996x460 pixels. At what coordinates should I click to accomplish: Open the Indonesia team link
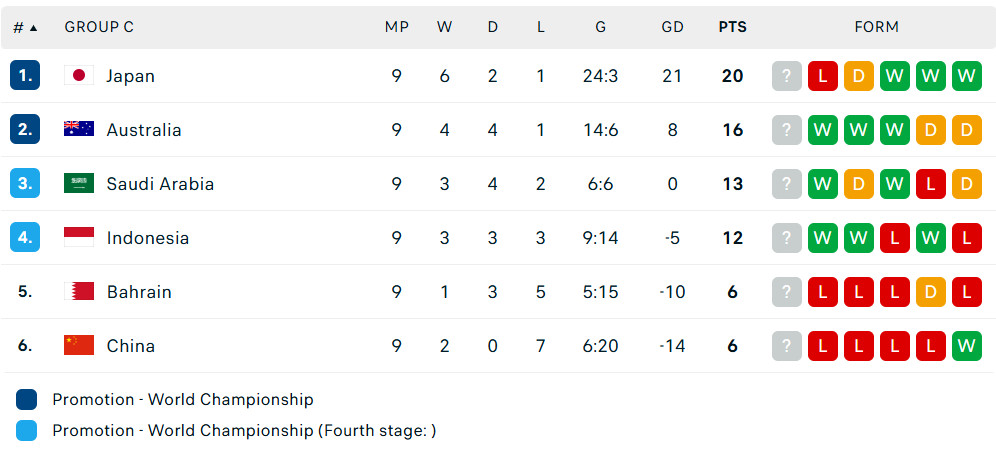click(147, 238)
